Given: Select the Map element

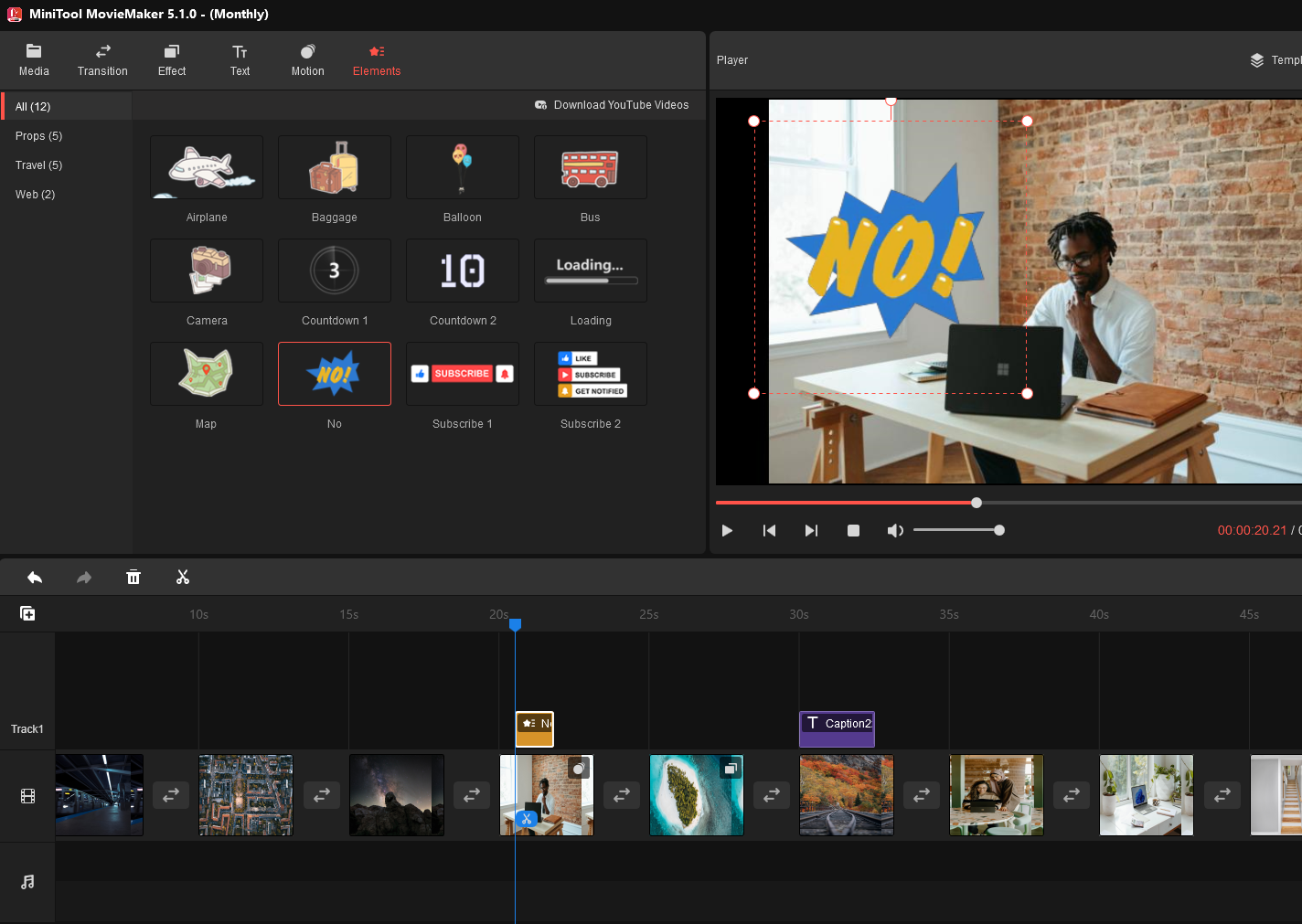Looking at the screenshot, I should 207,374.
